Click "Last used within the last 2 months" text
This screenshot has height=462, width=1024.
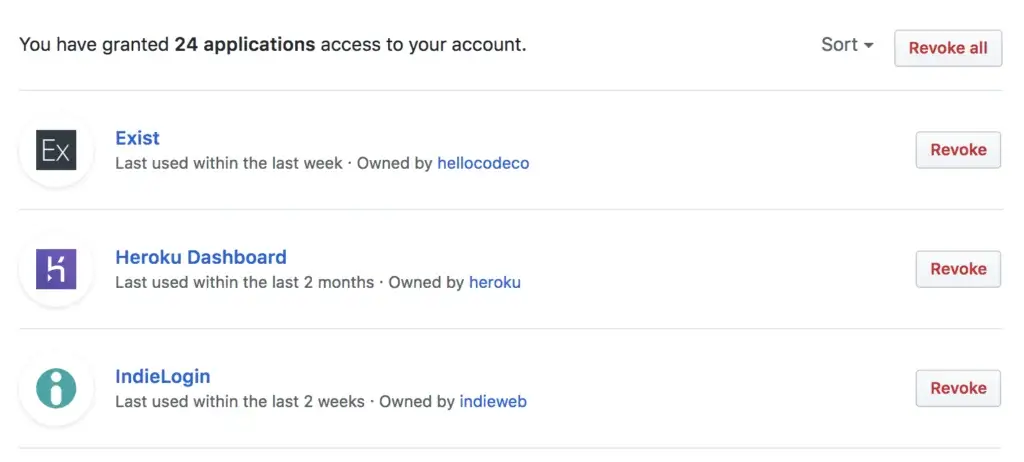(x=244, y=282)
